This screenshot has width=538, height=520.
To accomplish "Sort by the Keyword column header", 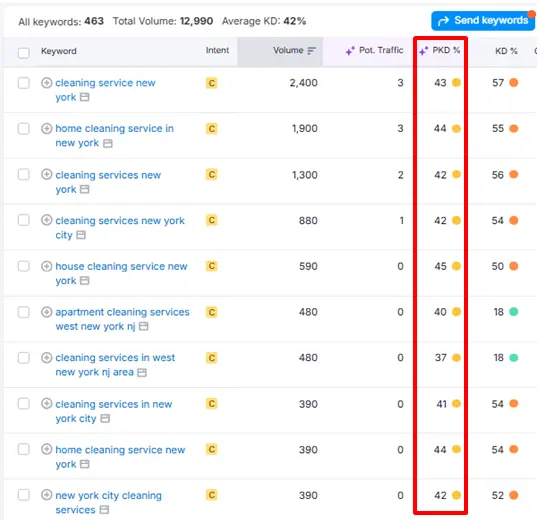I will (59, 51).
